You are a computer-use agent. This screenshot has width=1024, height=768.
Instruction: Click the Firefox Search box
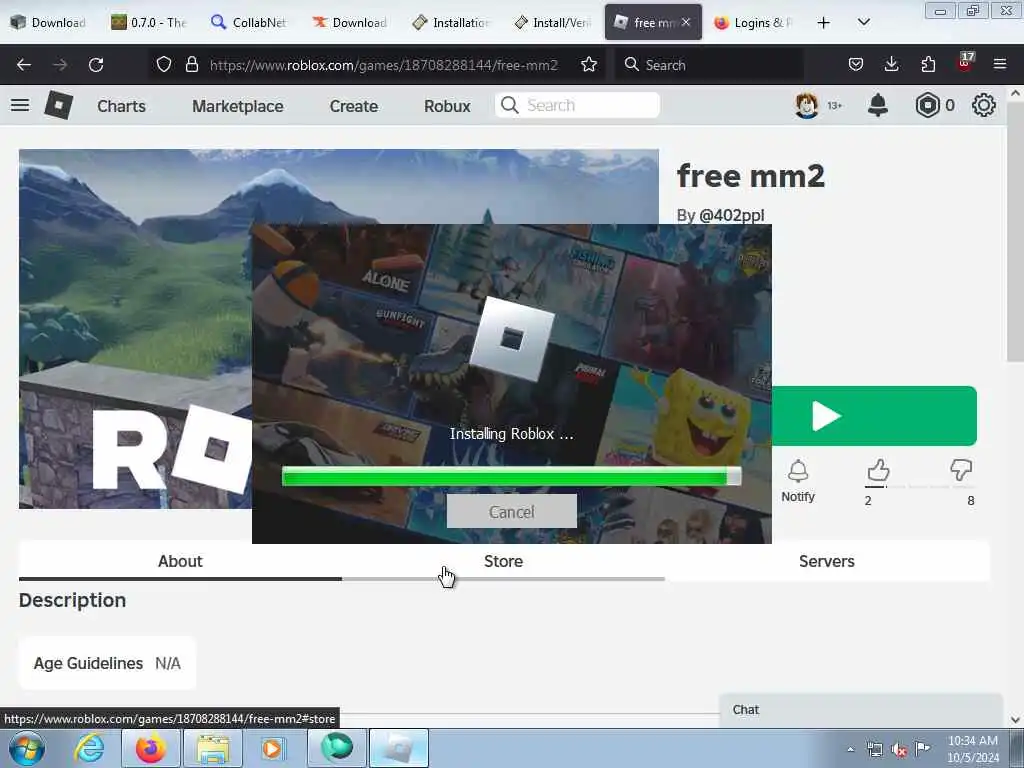pyautogui.click(x=709, y=65)
